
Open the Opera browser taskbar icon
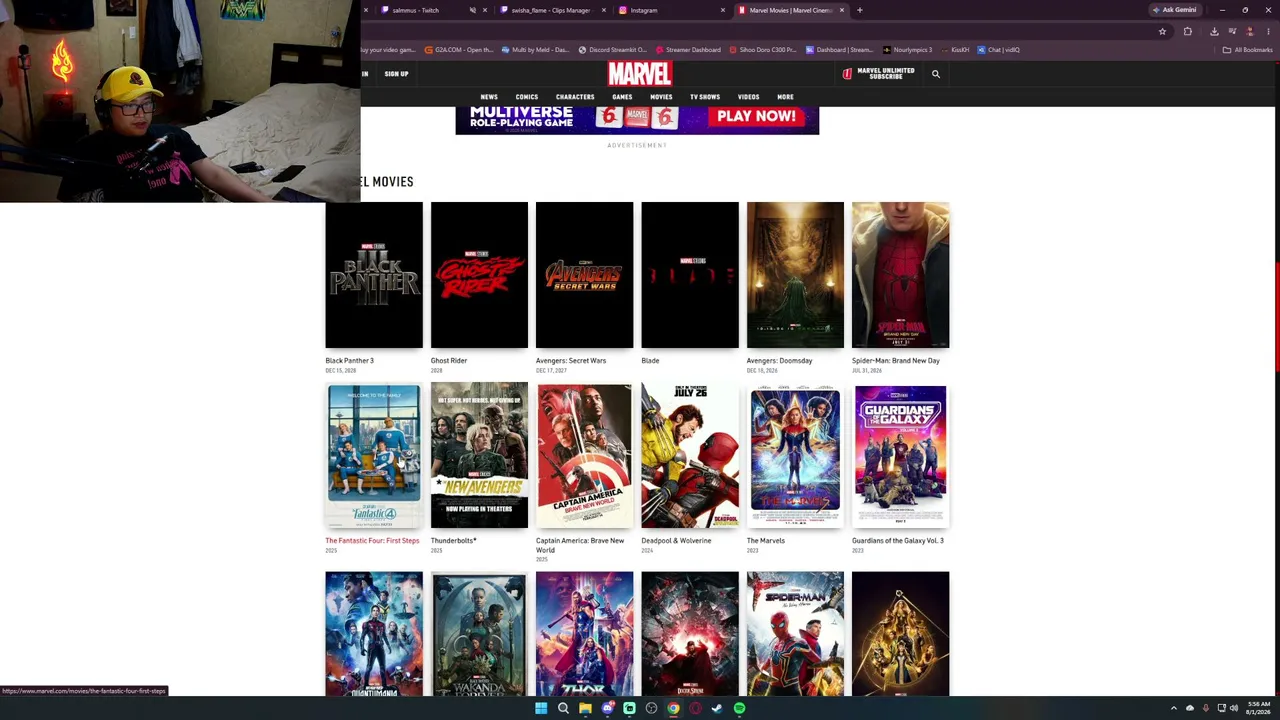[695, 708]
